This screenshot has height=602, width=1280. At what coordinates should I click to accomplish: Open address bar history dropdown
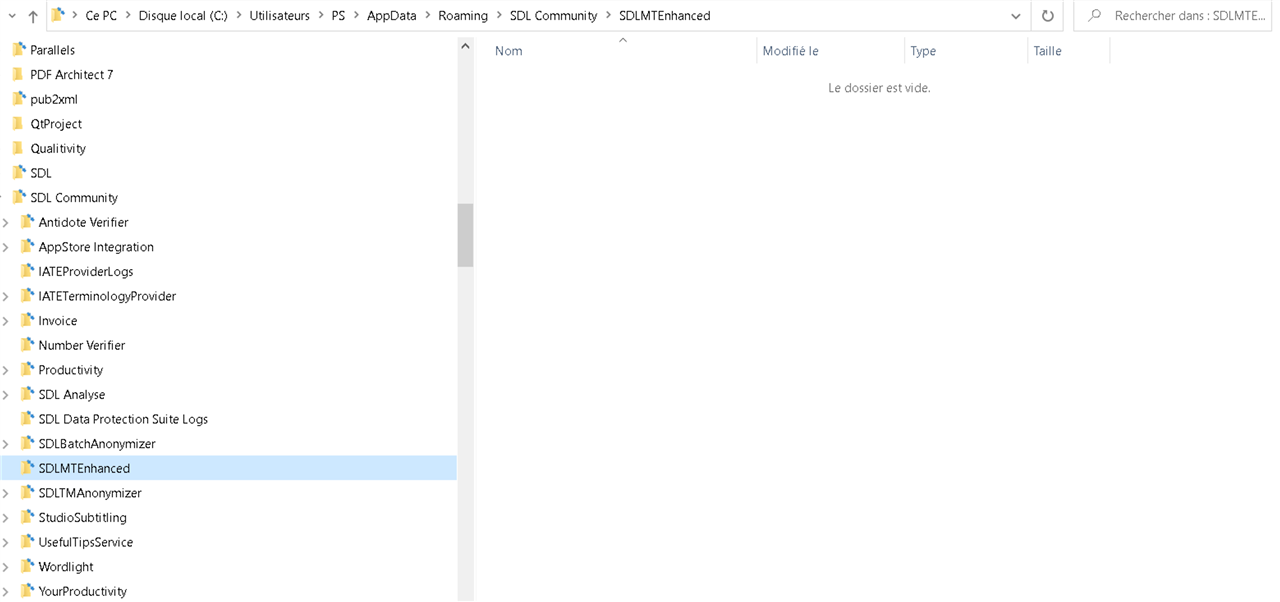coord(1015,16)
